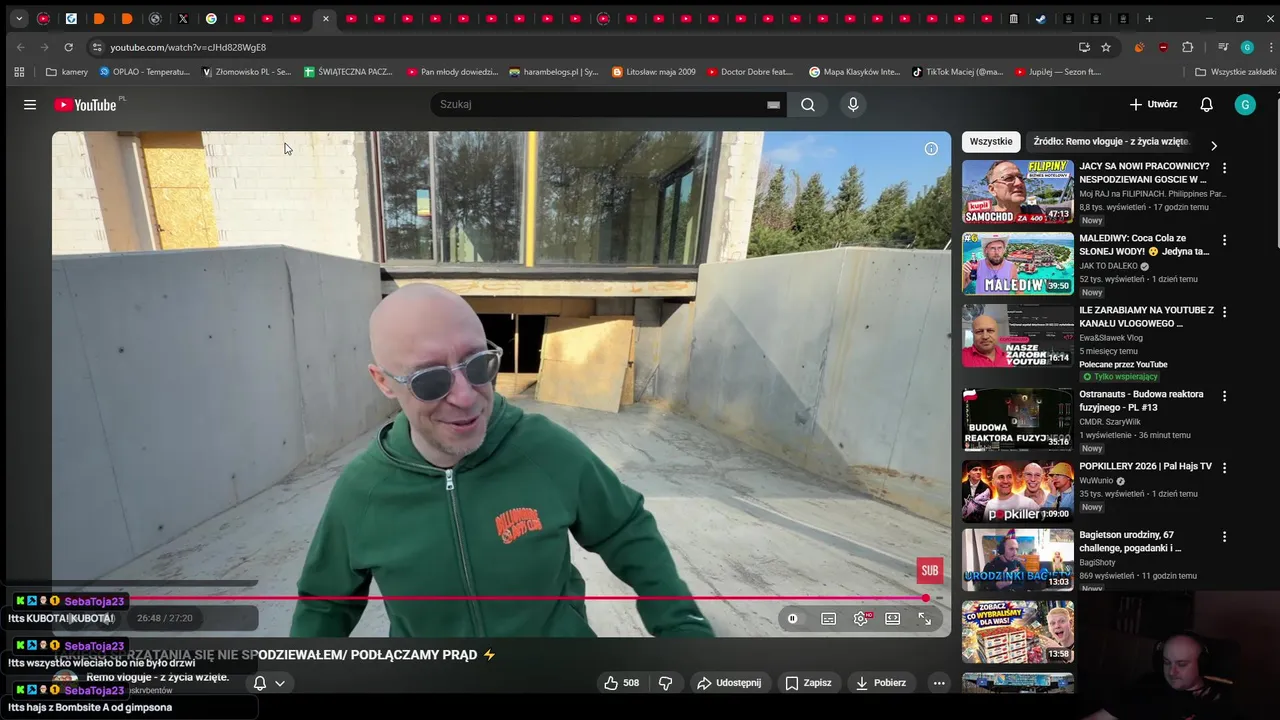
Task: Go forward in browser history
Action: 44,47
